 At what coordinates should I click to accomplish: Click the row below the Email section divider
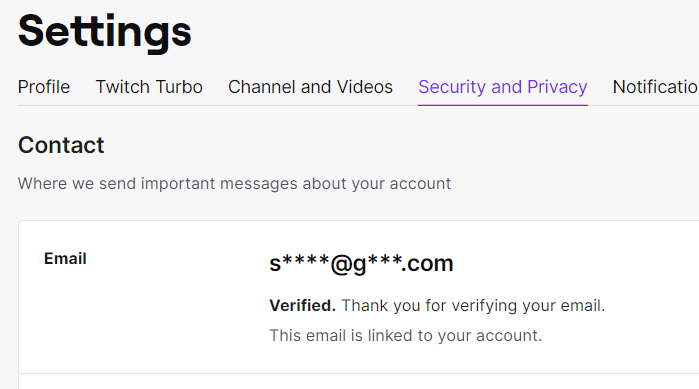pyautogui.click(x=359, y=382)
